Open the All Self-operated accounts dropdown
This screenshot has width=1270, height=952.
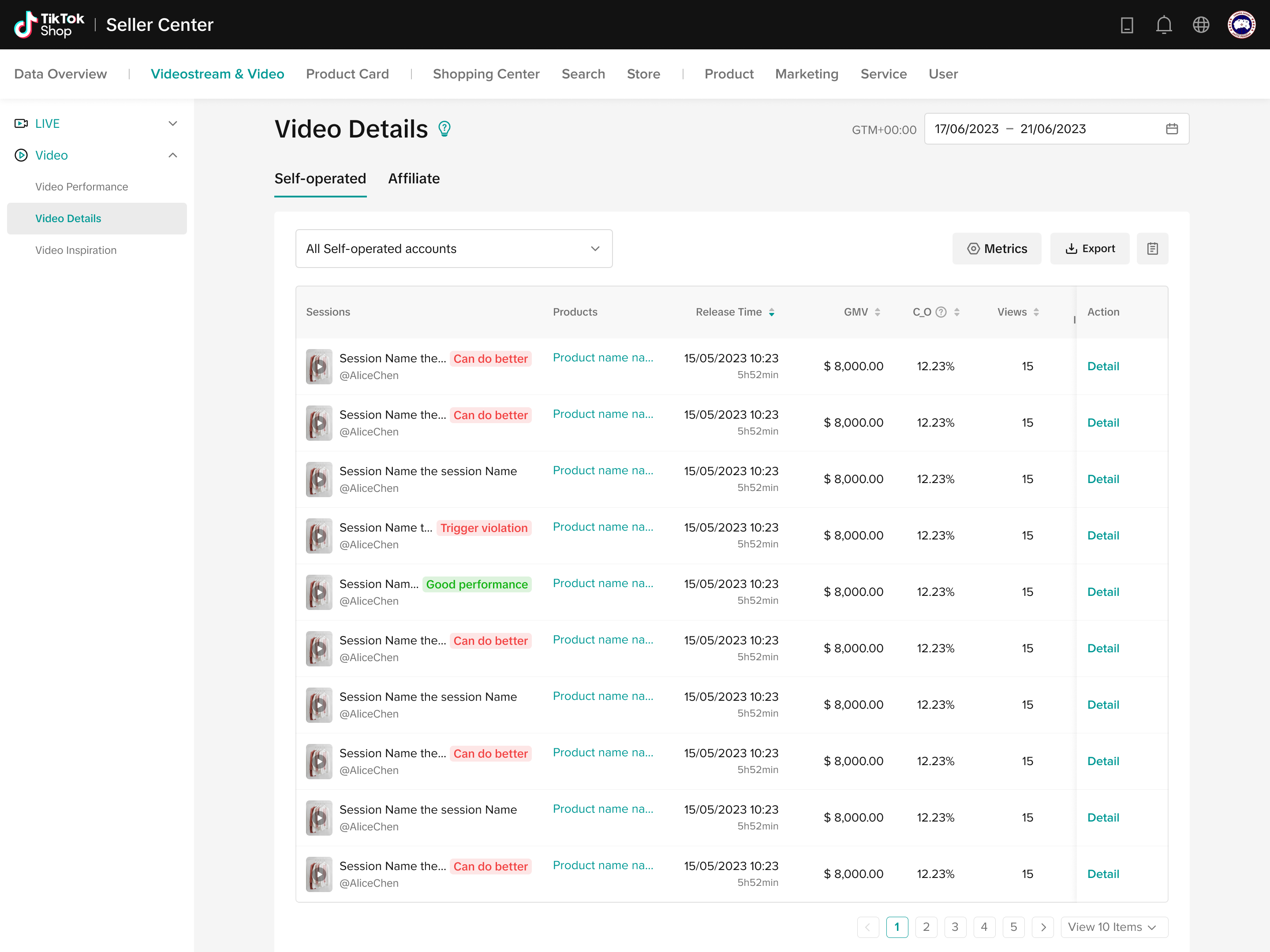(x=454, y=249)
